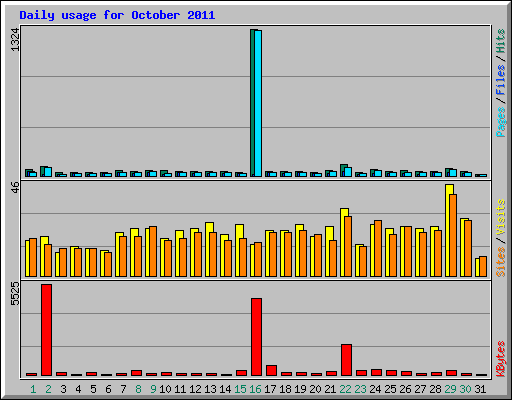This screenshot has width=512, height=400.
Task: Click the day 13 axis label
Action: tap(210, 389)
